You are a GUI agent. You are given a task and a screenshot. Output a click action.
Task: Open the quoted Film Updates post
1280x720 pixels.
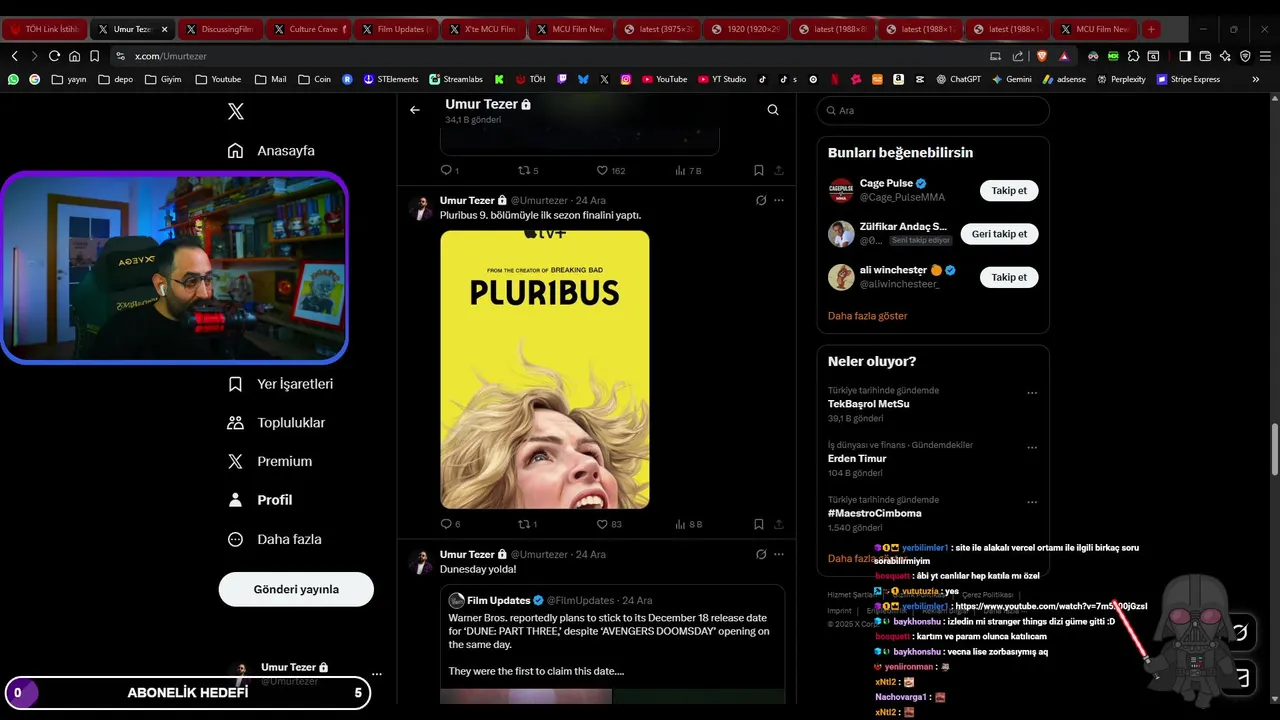[x=612, y=643]
